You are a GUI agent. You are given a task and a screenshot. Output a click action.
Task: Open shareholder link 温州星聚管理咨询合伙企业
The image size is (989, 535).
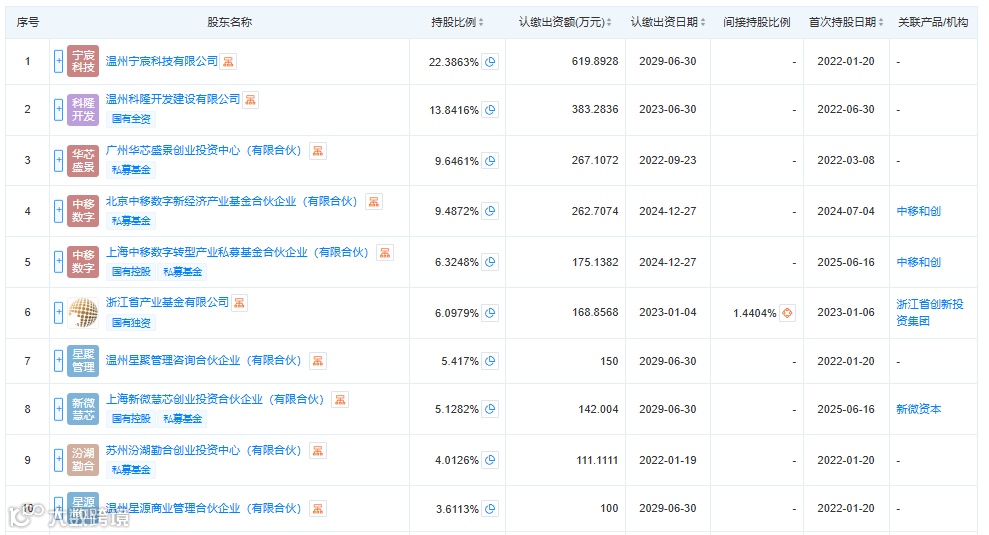204,360
